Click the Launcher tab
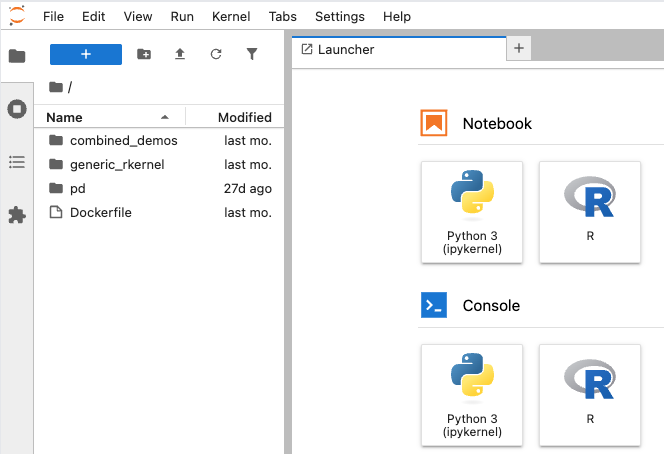The height and width of the screenshot is (454, 664). 399,50
